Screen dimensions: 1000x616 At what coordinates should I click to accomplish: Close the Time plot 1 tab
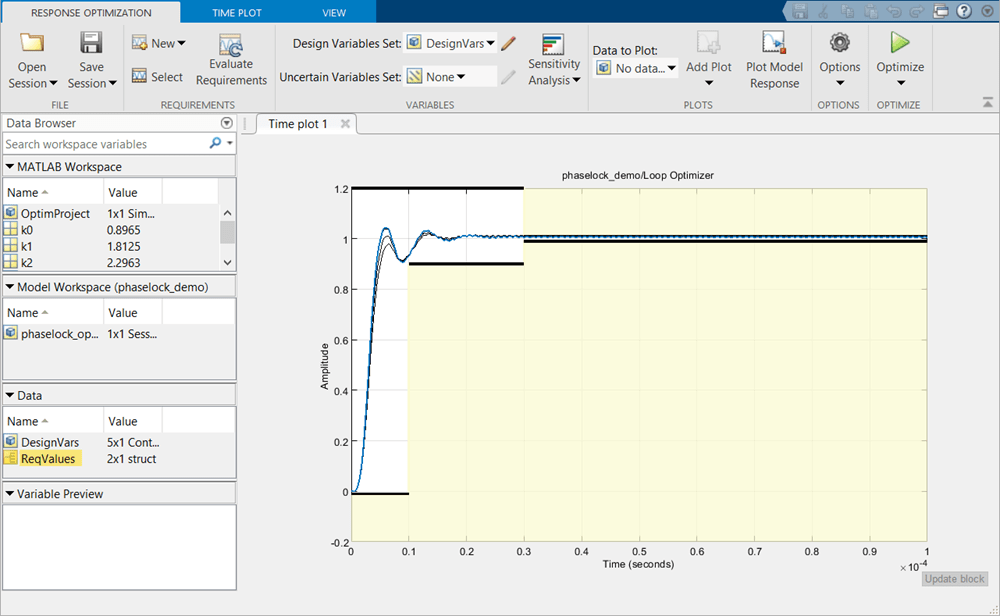(345, 124)
